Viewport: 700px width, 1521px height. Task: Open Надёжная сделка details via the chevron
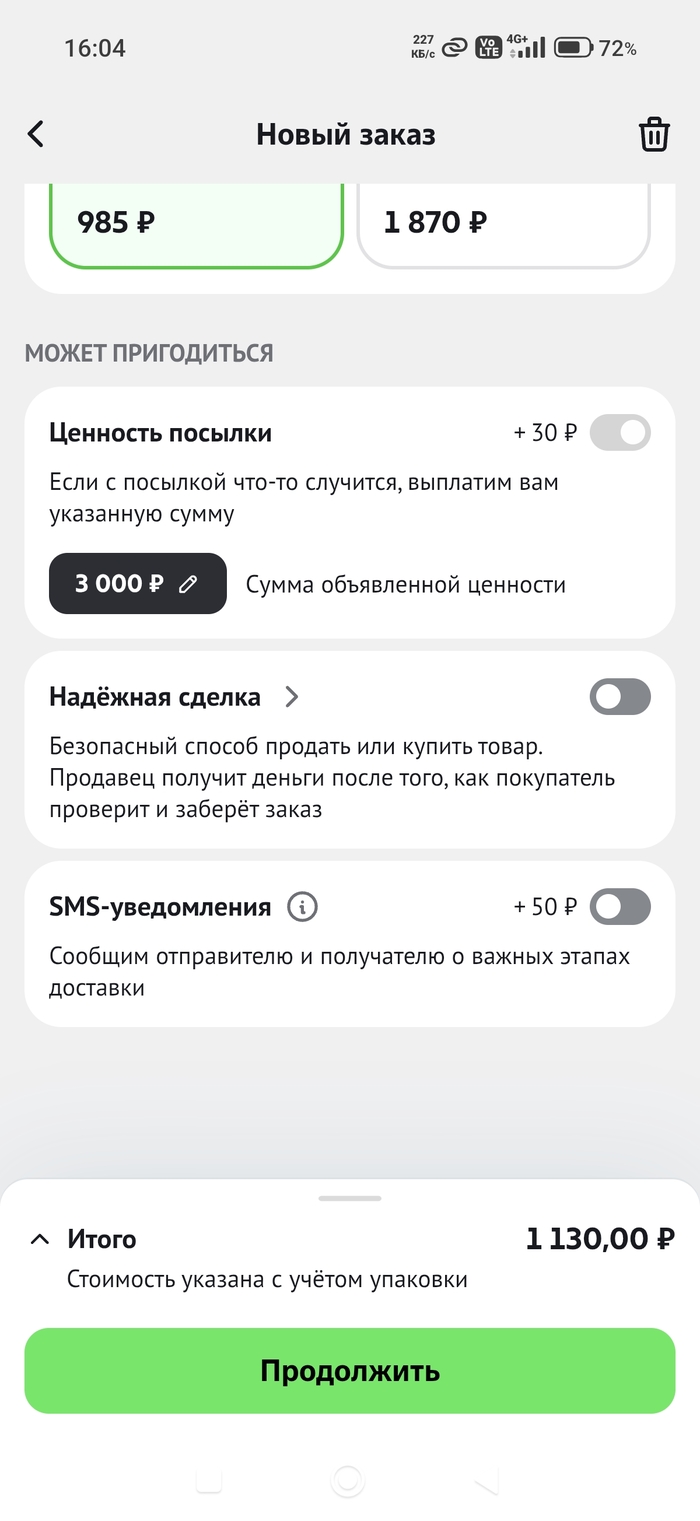pos(292,697)
